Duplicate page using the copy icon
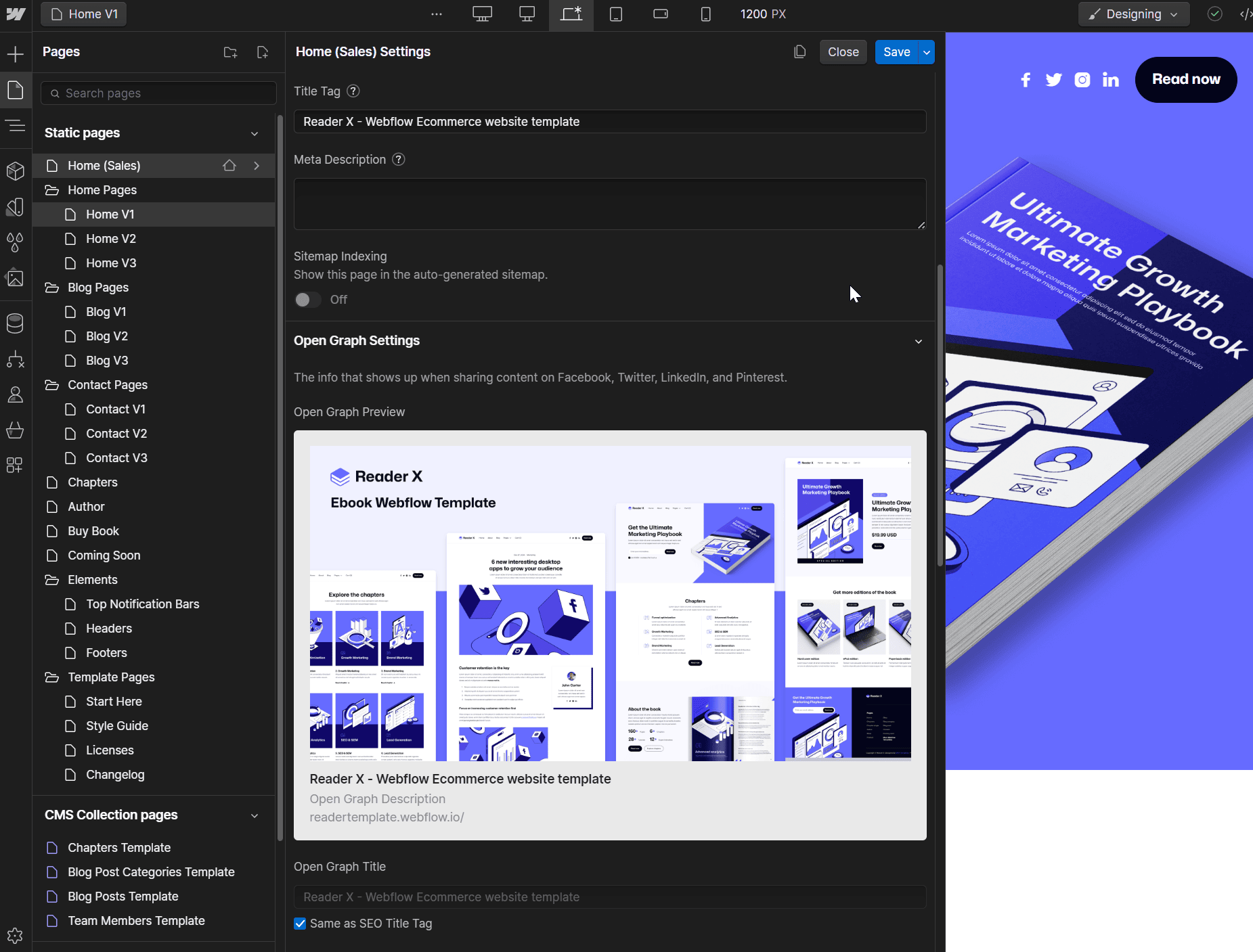 pyautogui.click(x=800, y=52)
